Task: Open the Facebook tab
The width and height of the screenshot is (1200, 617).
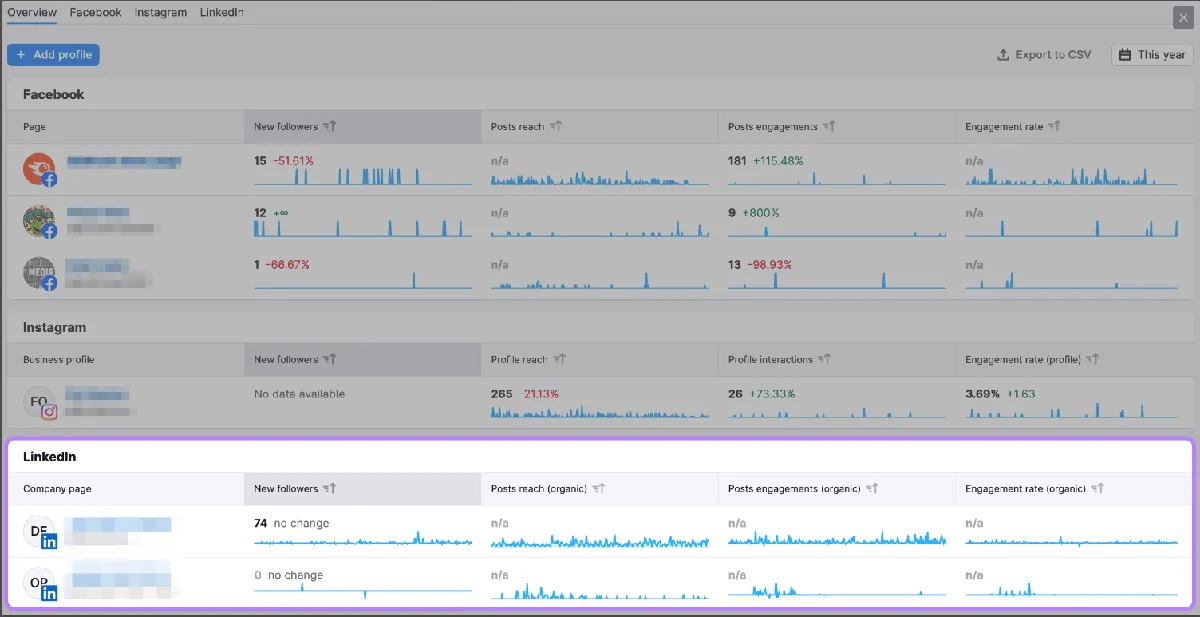Action: click(x=96, y=13)
